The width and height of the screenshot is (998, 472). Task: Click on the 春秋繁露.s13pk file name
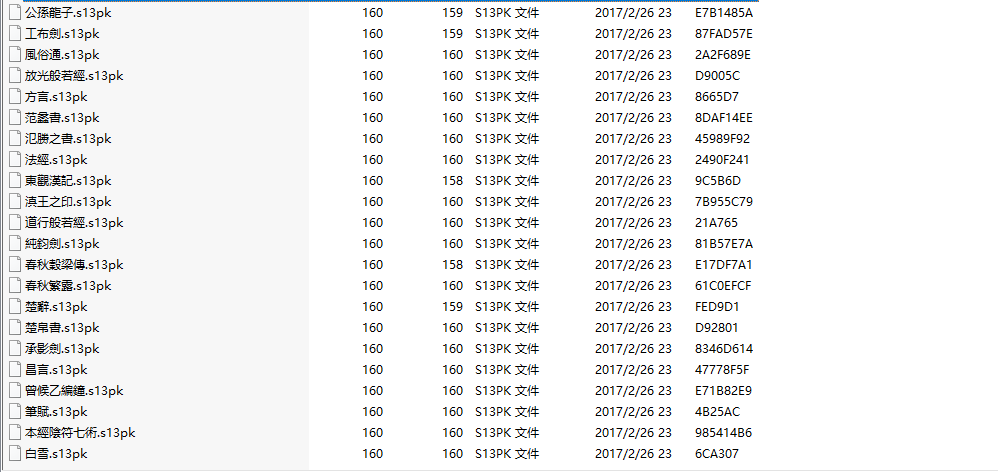tap(68, 286)
